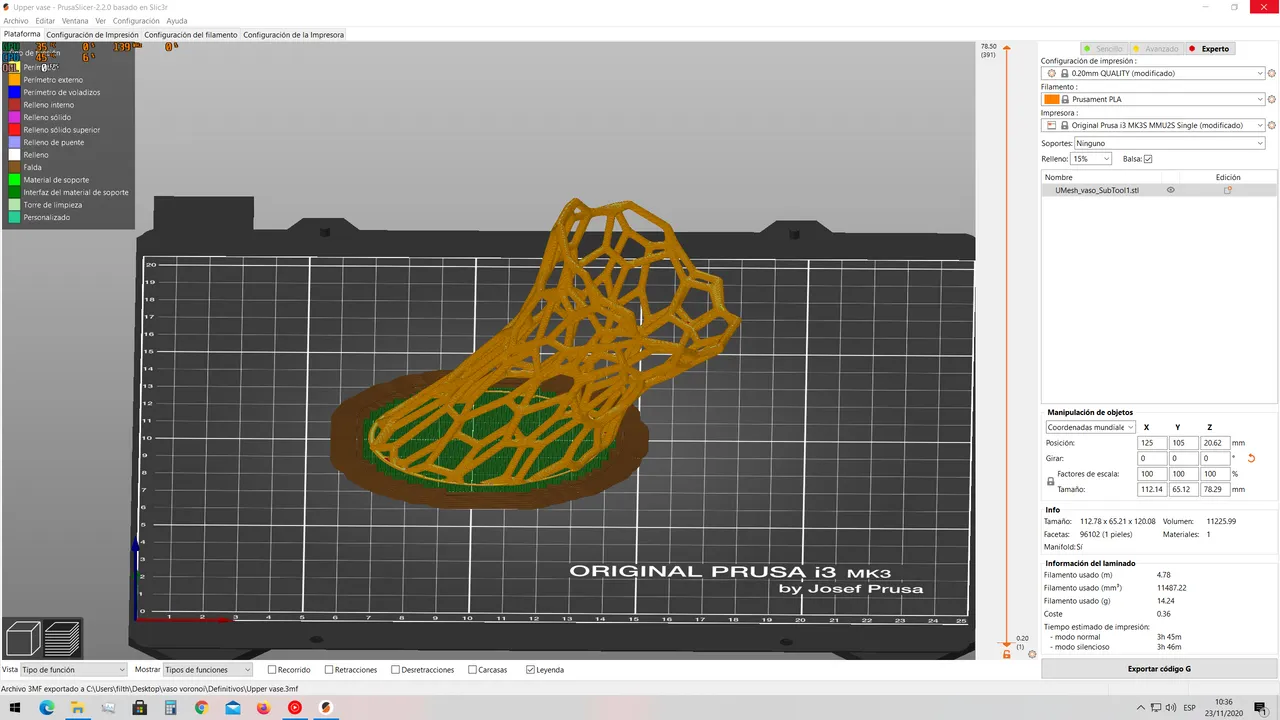Click the X position input field
Image resolution: width=1280 pixels, height=720 pixels.
[x=1152, y=443]
